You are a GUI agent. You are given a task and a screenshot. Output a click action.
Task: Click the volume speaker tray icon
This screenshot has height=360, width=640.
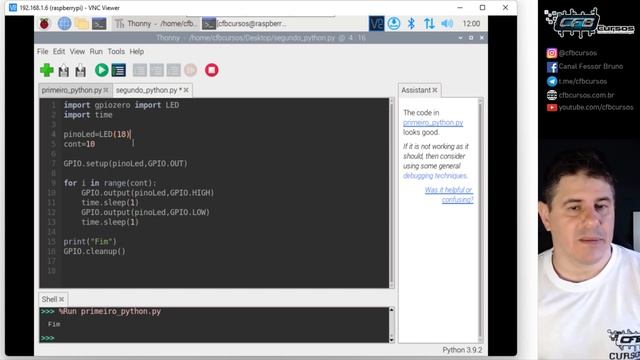tap(447, 24)
